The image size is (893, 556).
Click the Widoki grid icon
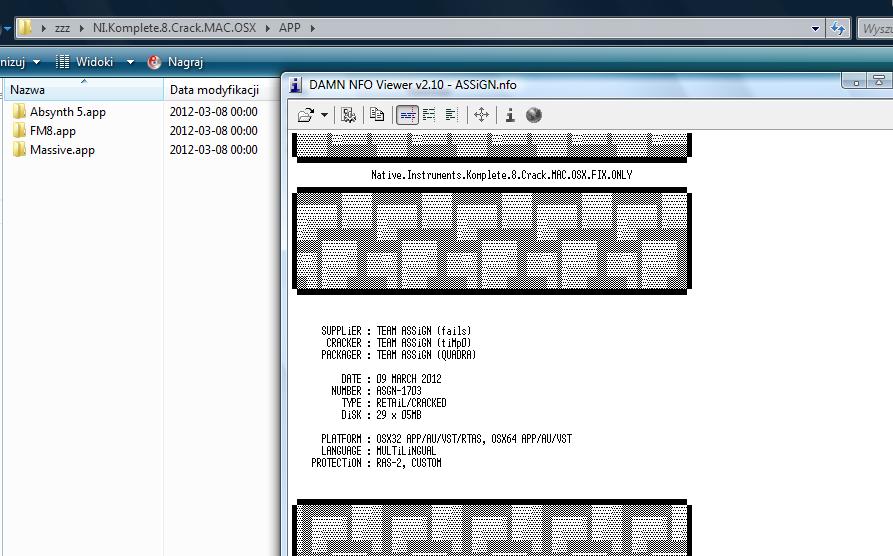click(62, 62)
